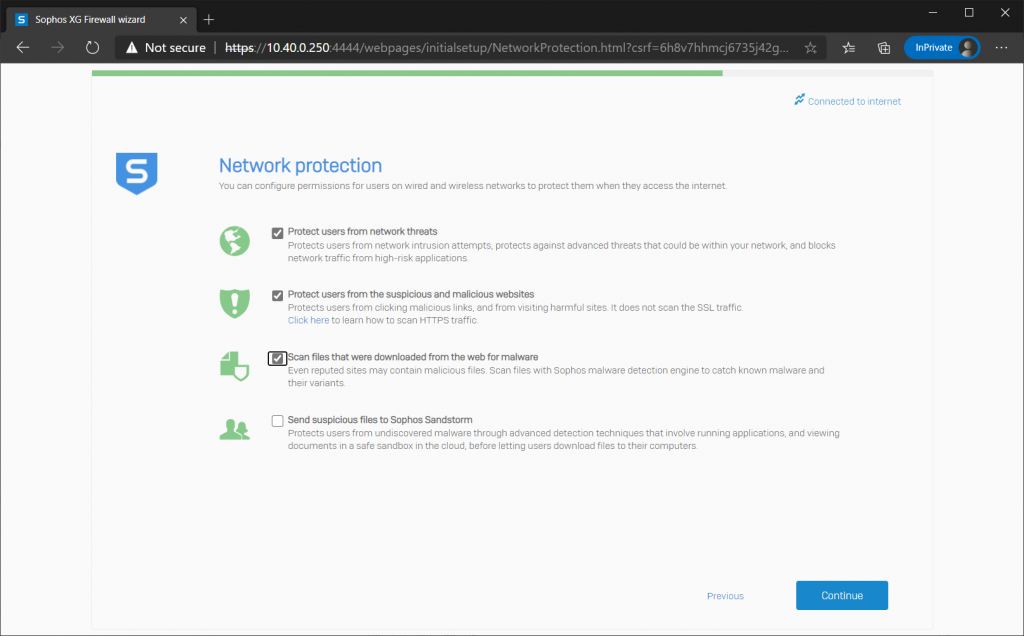The height and width of the screenshot is (636, 1024).
Task: Open the Favorites list
Action: click(x=848, y=48)
